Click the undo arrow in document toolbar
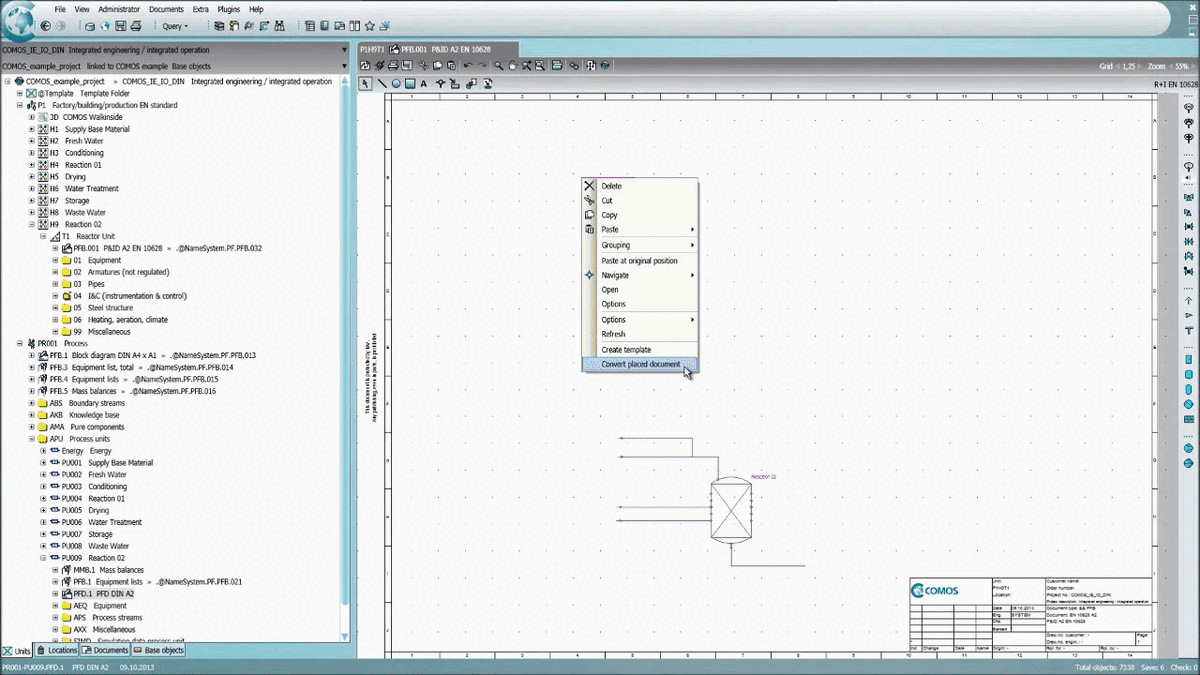This screenshot has width=1200, height=675. [467, 66]
